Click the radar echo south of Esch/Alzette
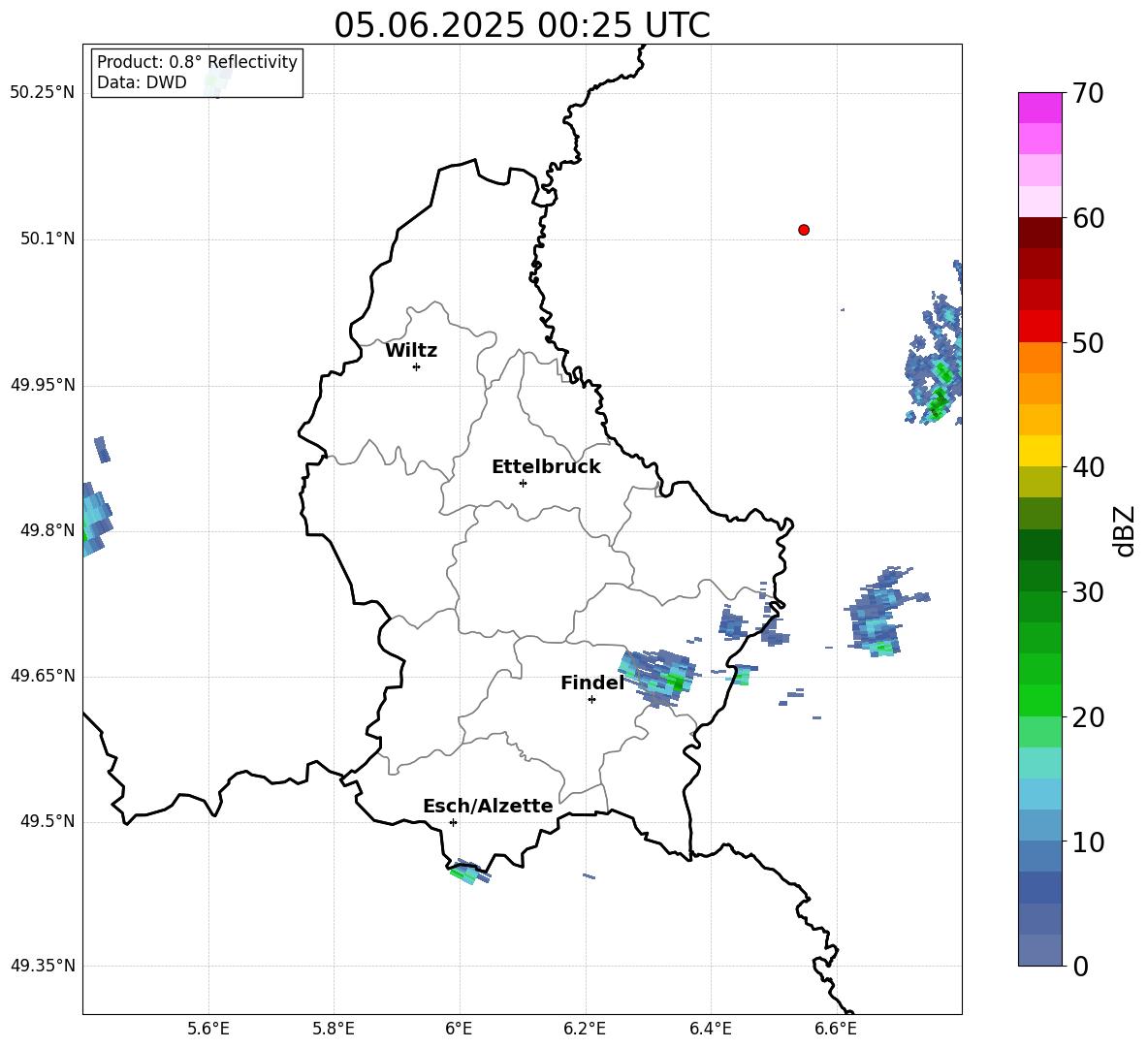The width and height of the screenshot is (1148, 1048). [x=469, y=872]
